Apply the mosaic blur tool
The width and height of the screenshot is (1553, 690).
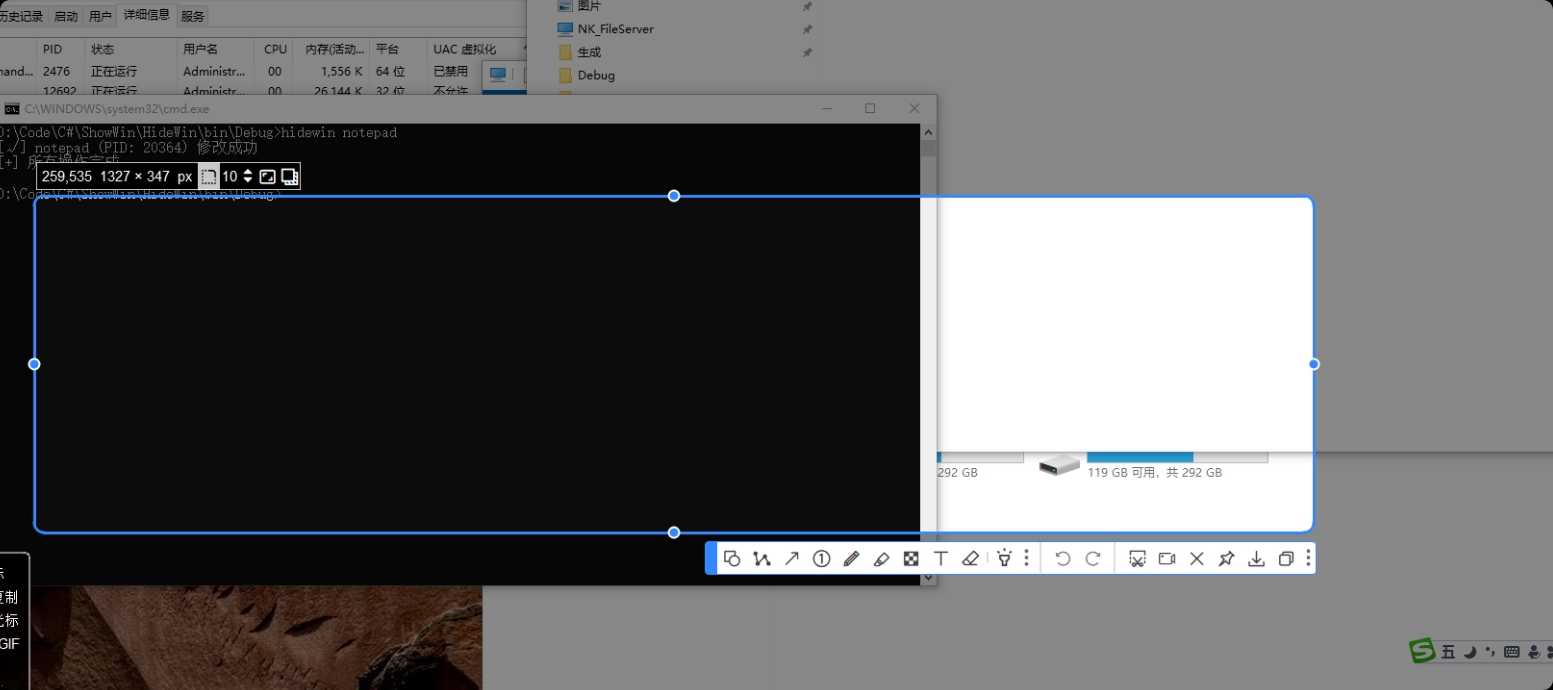pyautogui.click(x=911, y=559)
